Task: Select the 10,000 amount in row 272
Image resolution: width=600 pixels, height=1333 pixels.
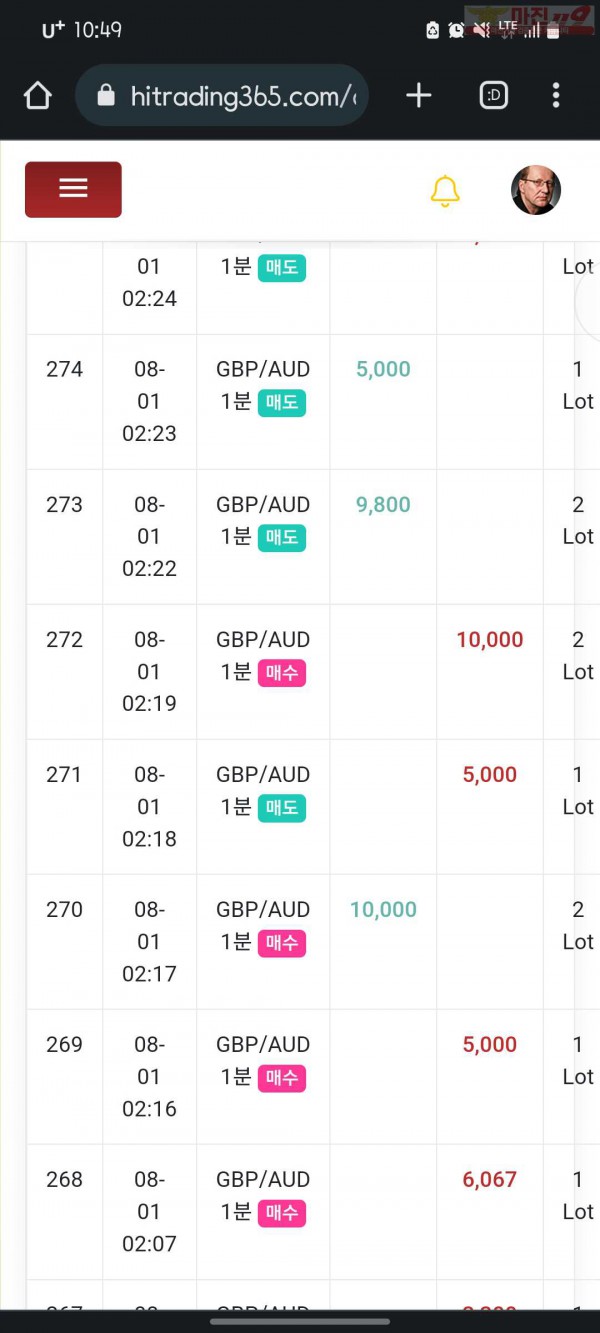Action: click(x=490, y=640)
